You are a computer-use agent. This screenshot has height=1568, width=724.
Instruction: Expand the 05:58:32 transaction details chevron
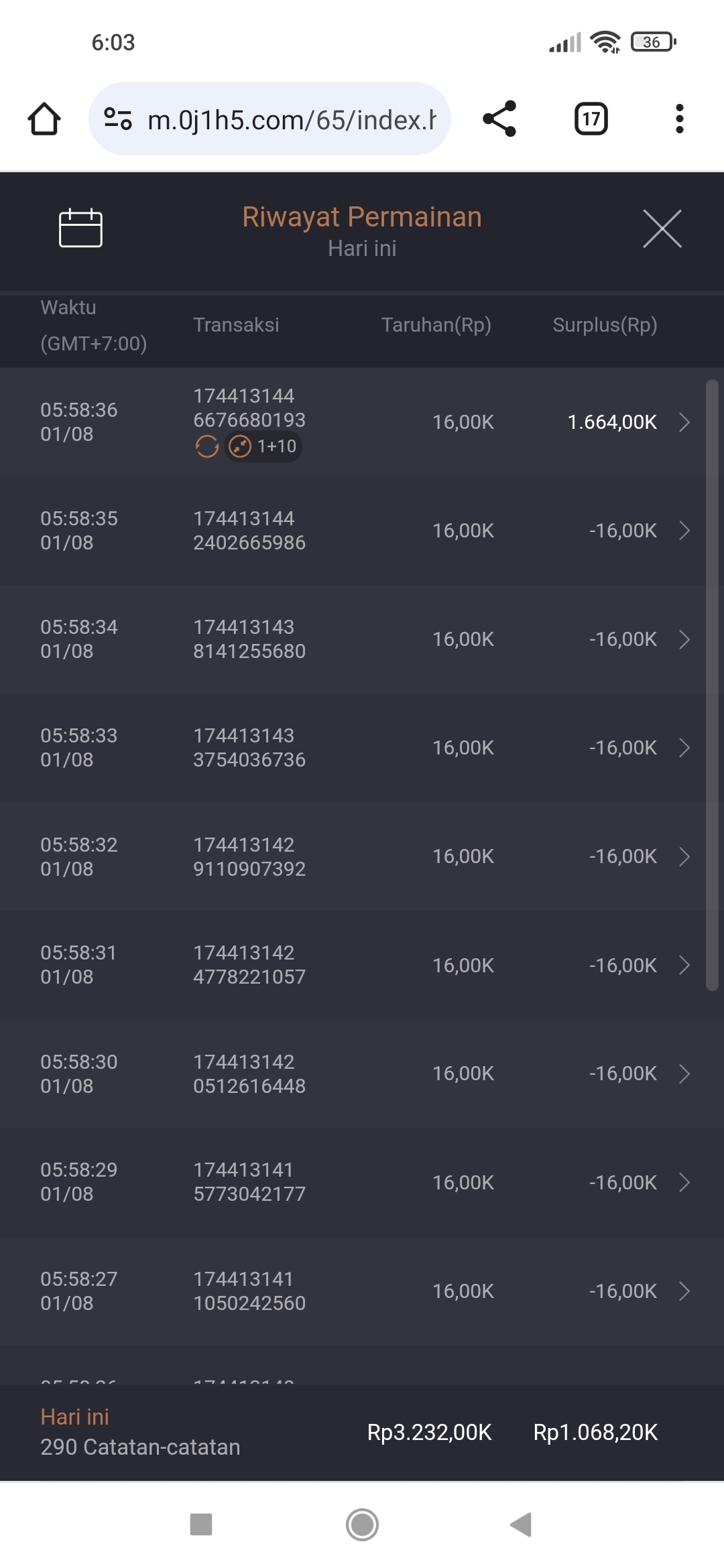tap(684, 856)
